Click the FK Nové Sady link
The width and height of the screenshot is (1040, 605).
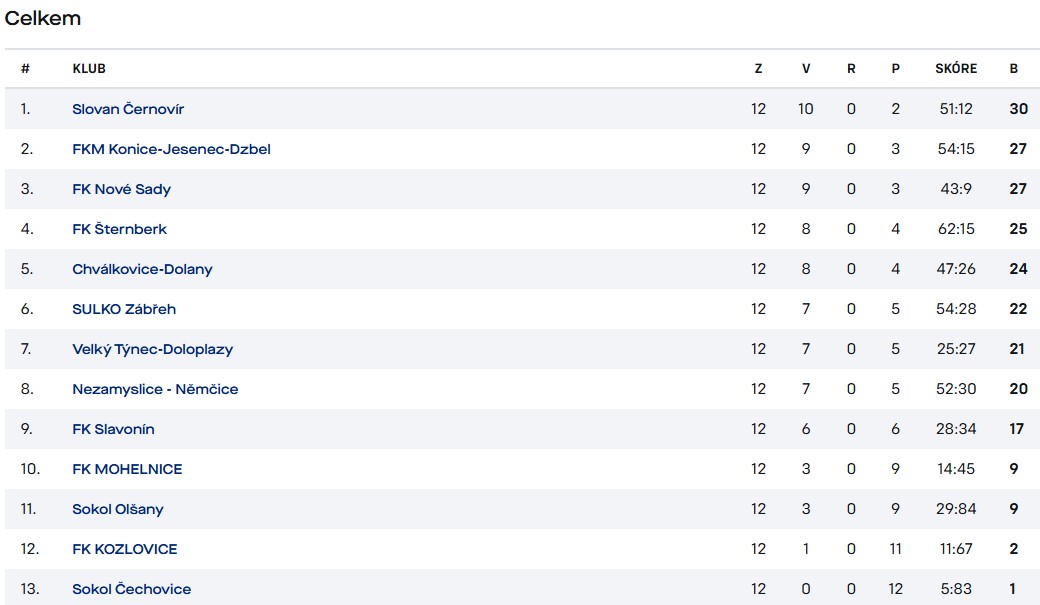121,189
